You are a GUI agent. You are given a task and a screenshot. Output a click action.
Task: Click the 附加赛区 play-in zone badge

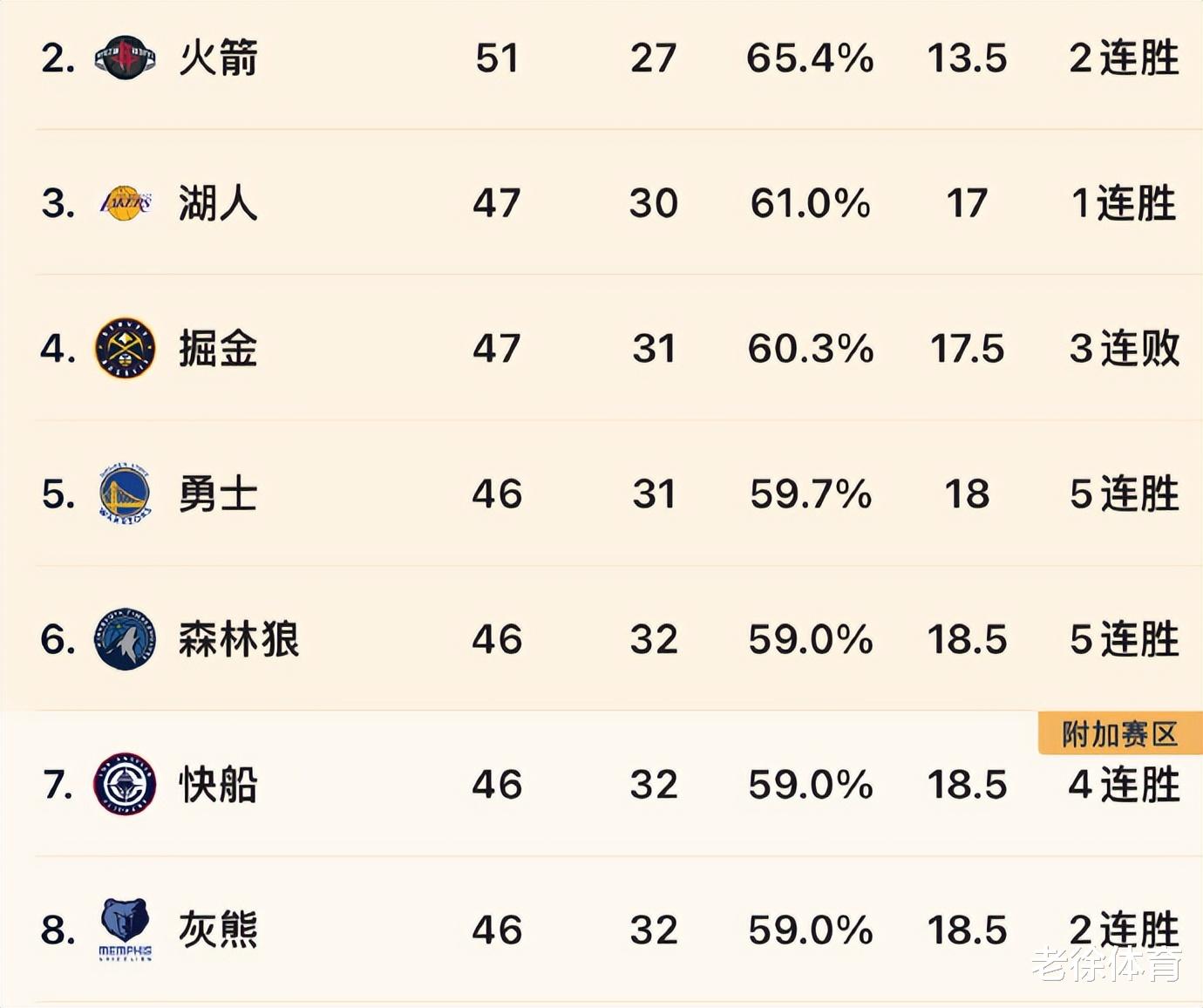click(1120, 733)
